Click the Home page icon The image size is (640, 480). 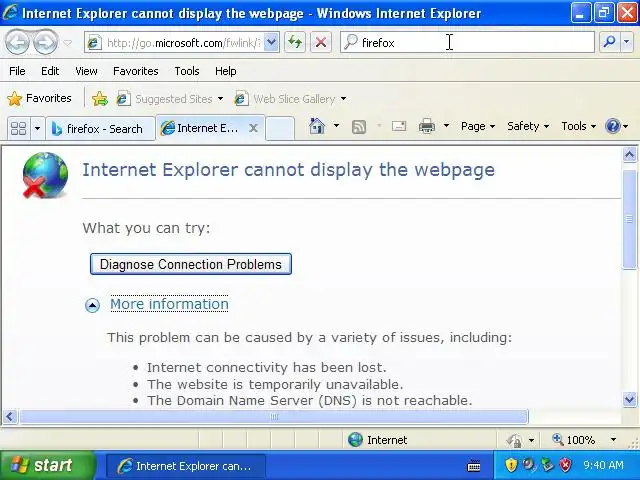pos(317,126)
